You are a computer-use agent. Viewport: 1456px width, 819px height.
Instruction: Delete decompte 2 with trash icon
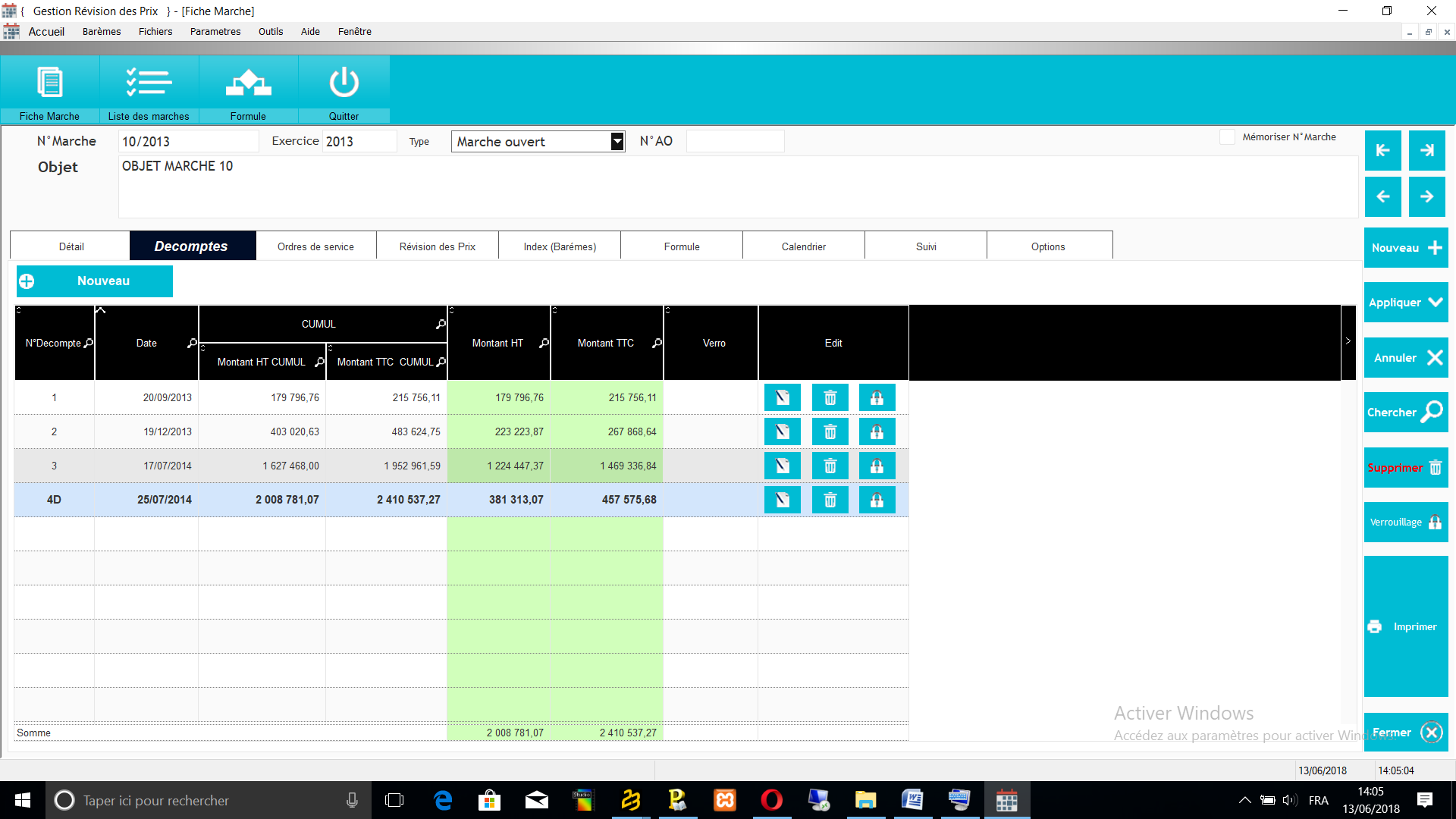(830, 431)
